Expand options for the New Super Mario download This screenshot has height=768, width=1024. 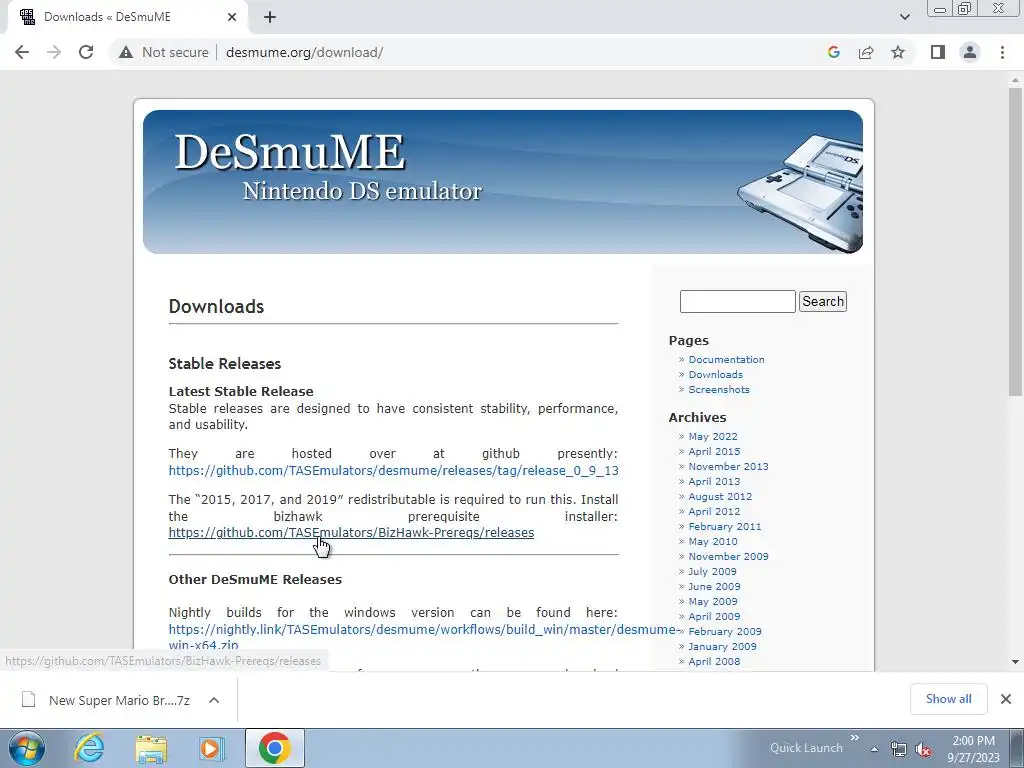pyautogui.click(x=214, y=701)
